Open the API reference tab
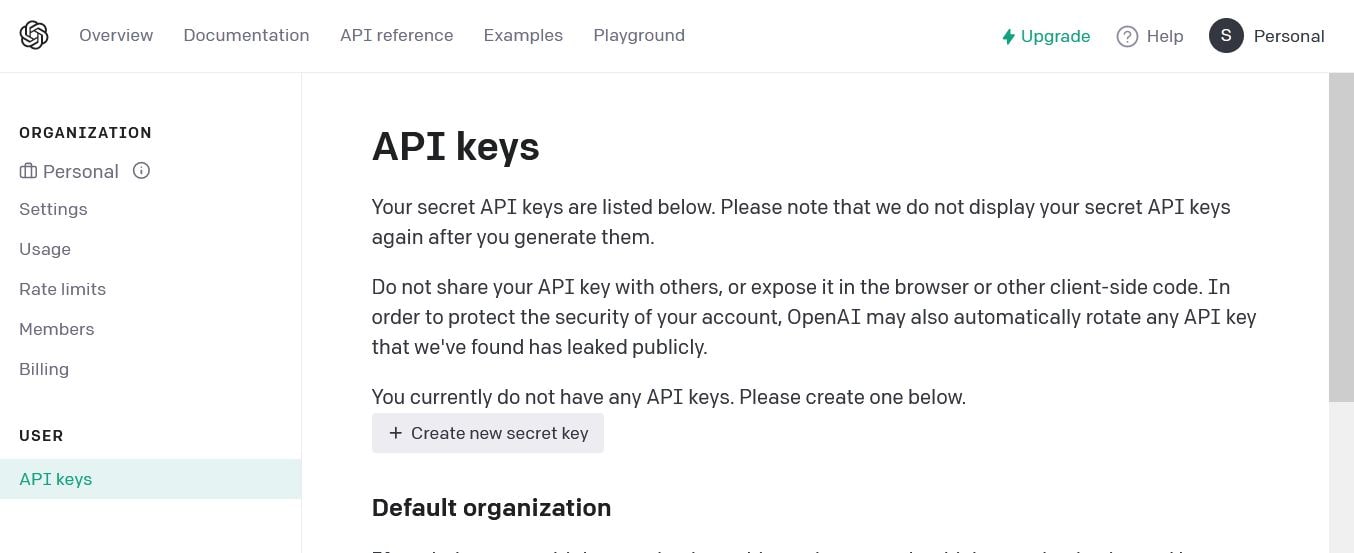 (396, 36)
